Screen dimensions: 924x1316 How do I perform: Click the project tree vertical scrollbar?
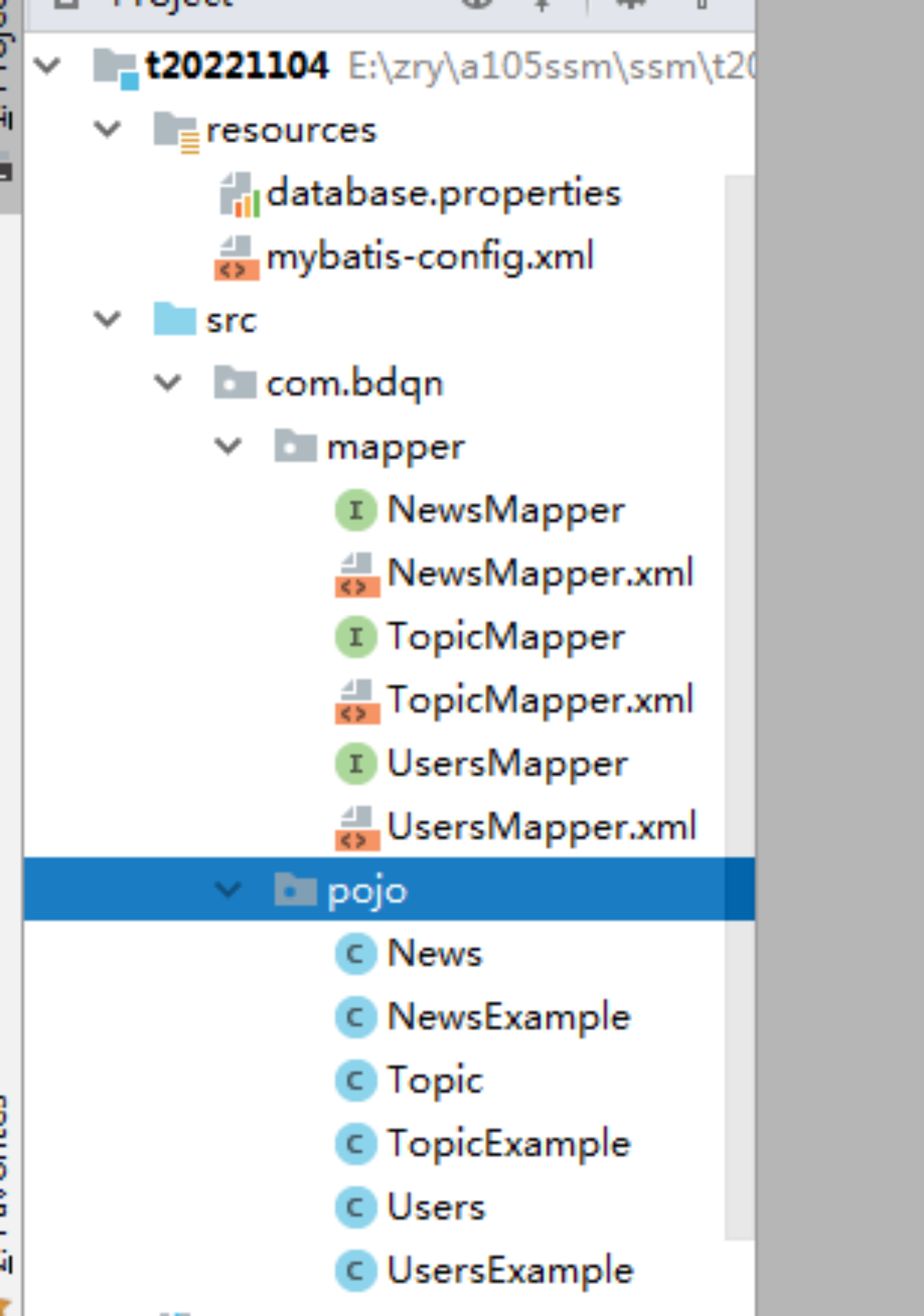click(739, 706)
